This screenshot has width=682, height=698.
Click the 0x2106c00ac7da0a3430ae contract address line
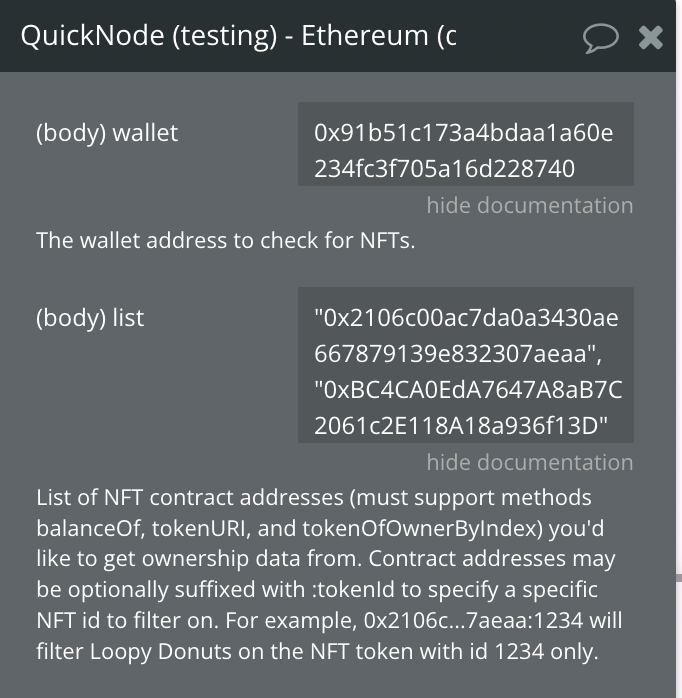click(x=466, y=319)
